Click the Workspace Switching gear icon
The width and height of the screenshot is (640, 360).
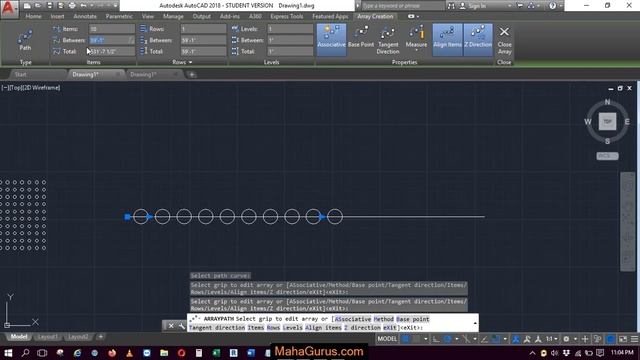(x=566, y=339)
